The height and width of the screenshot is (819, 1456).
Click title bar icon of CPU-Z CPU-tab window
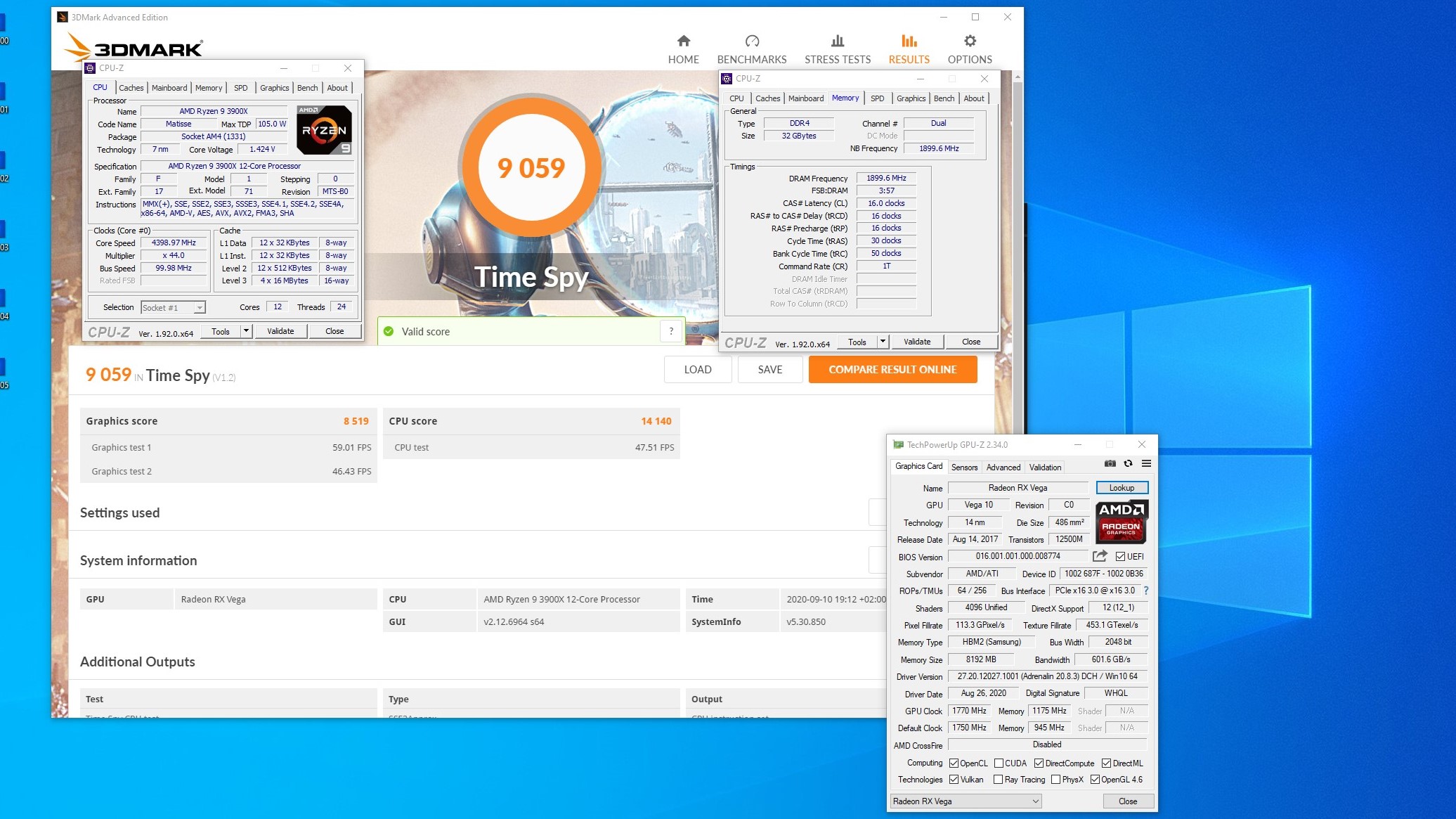[x=90, y=68]
